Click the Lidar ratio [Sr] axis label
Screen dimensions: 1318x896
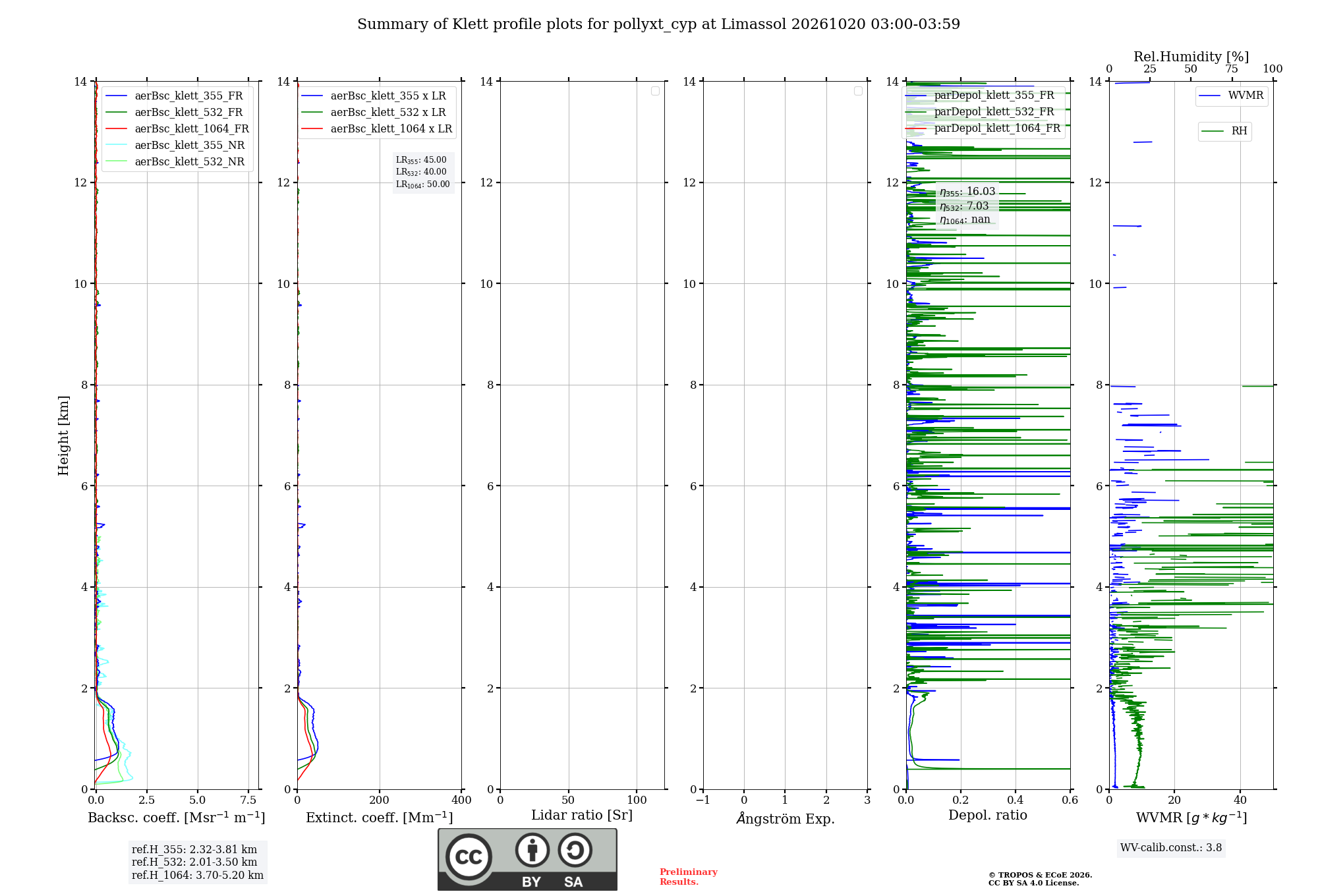582,816
